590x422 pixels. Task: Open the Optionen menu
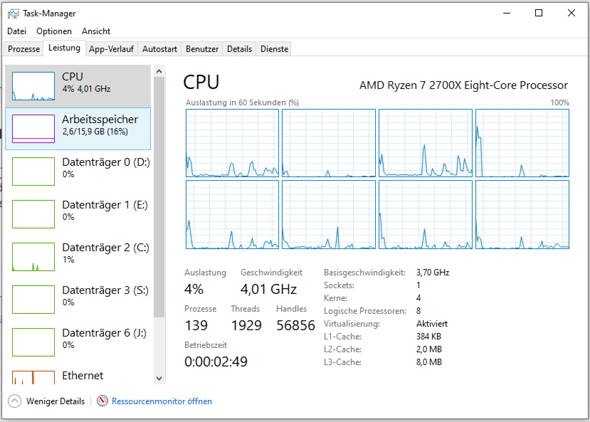[x=54, y=31]
